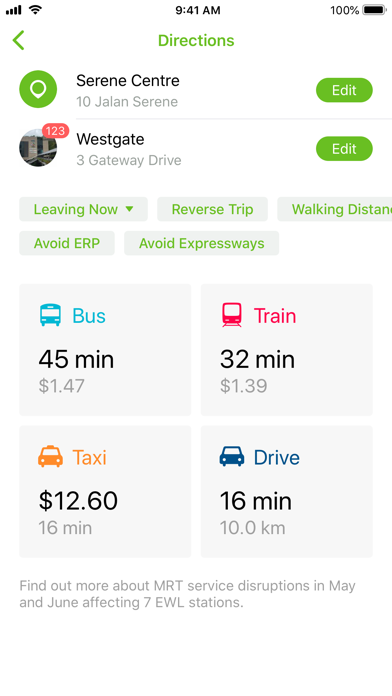Open the Westgate photo thumbnail

38,148
